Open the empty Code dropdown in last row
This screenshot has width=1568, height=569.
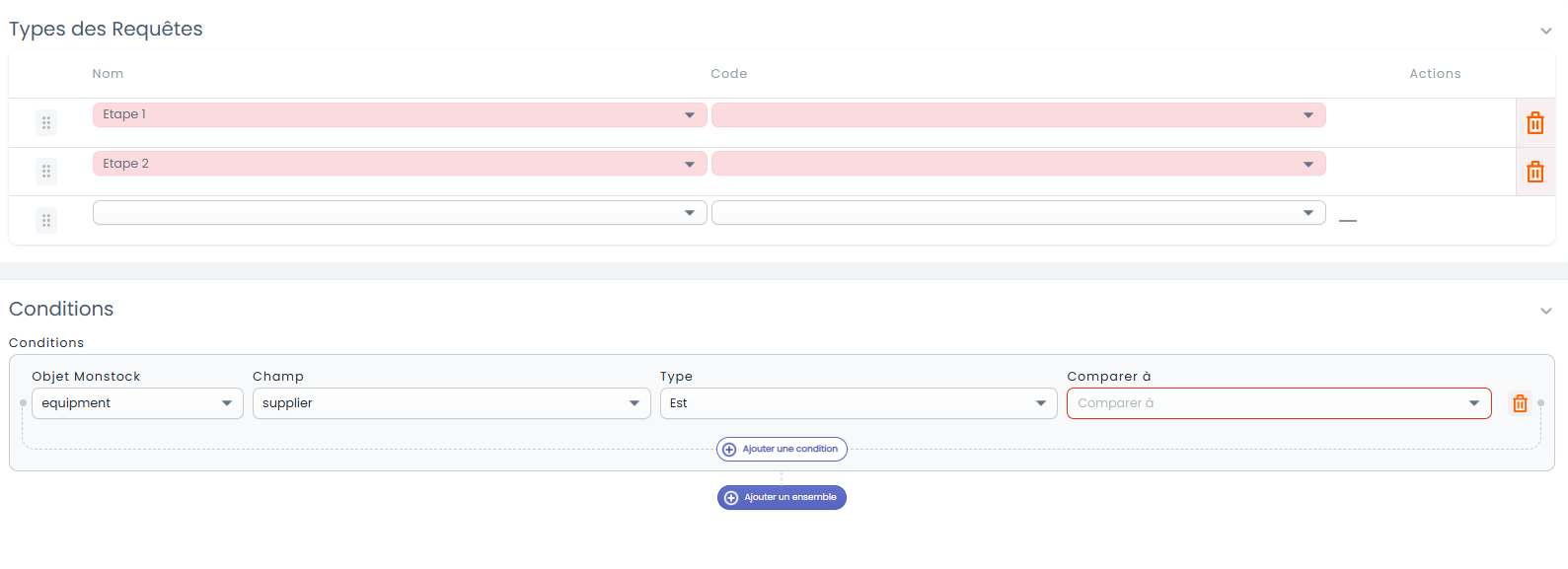[1018, 212]
